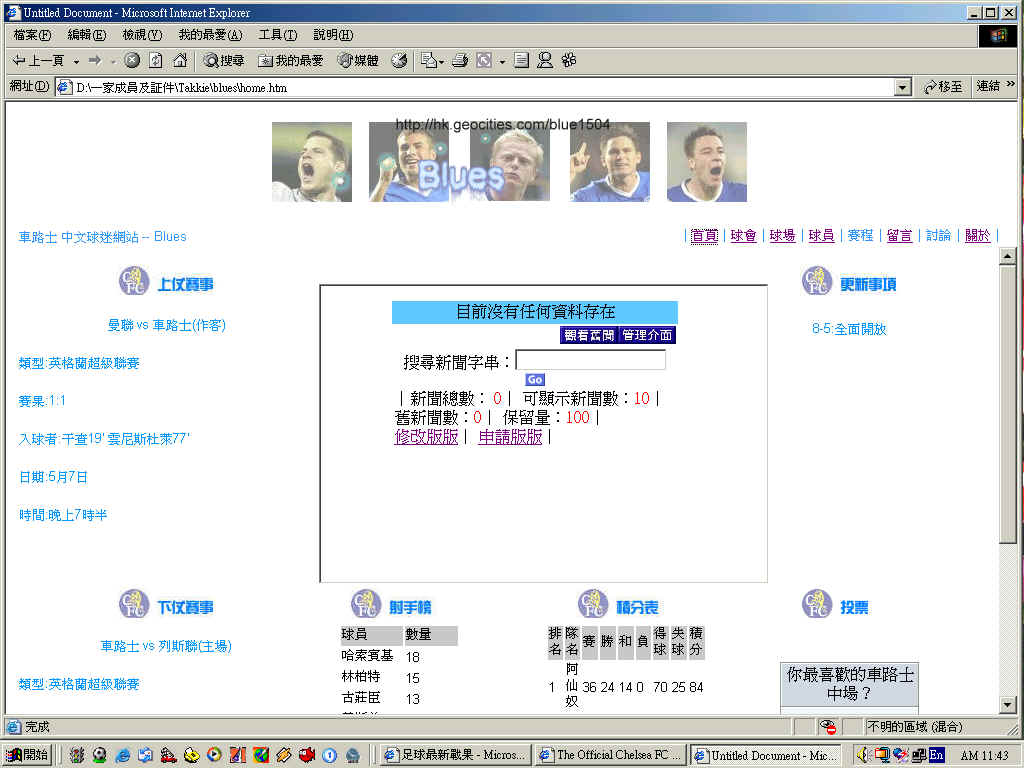Open the Favorites (我的最愛) toolbar button

[291, 60]
